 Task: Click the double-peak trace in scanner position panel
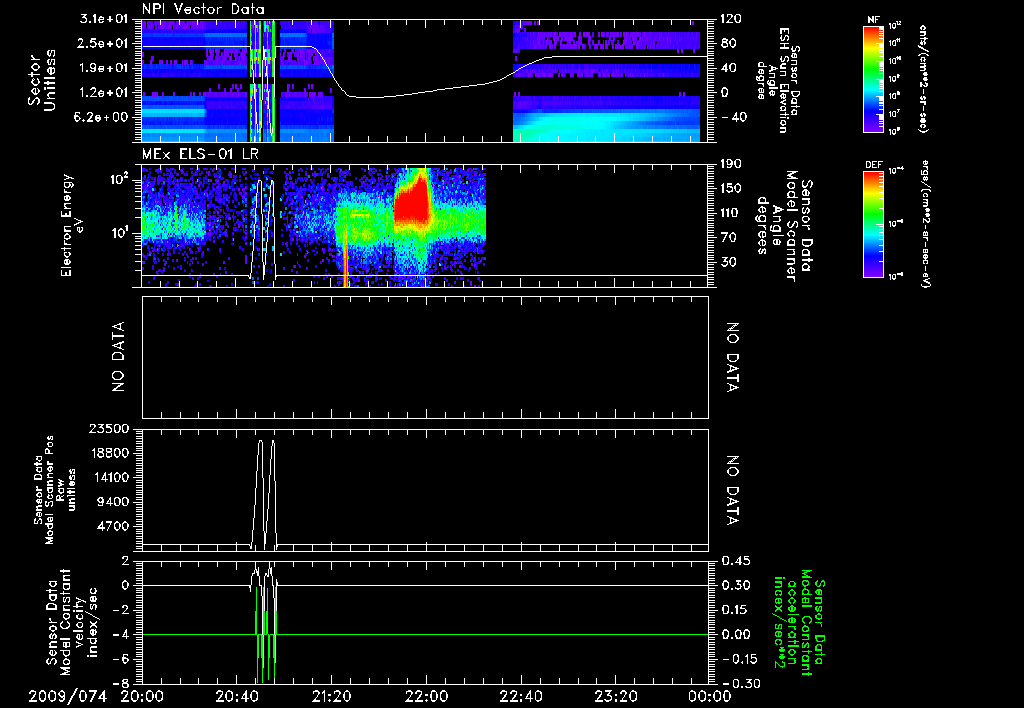pyautogui.click(x=266, y=494)
